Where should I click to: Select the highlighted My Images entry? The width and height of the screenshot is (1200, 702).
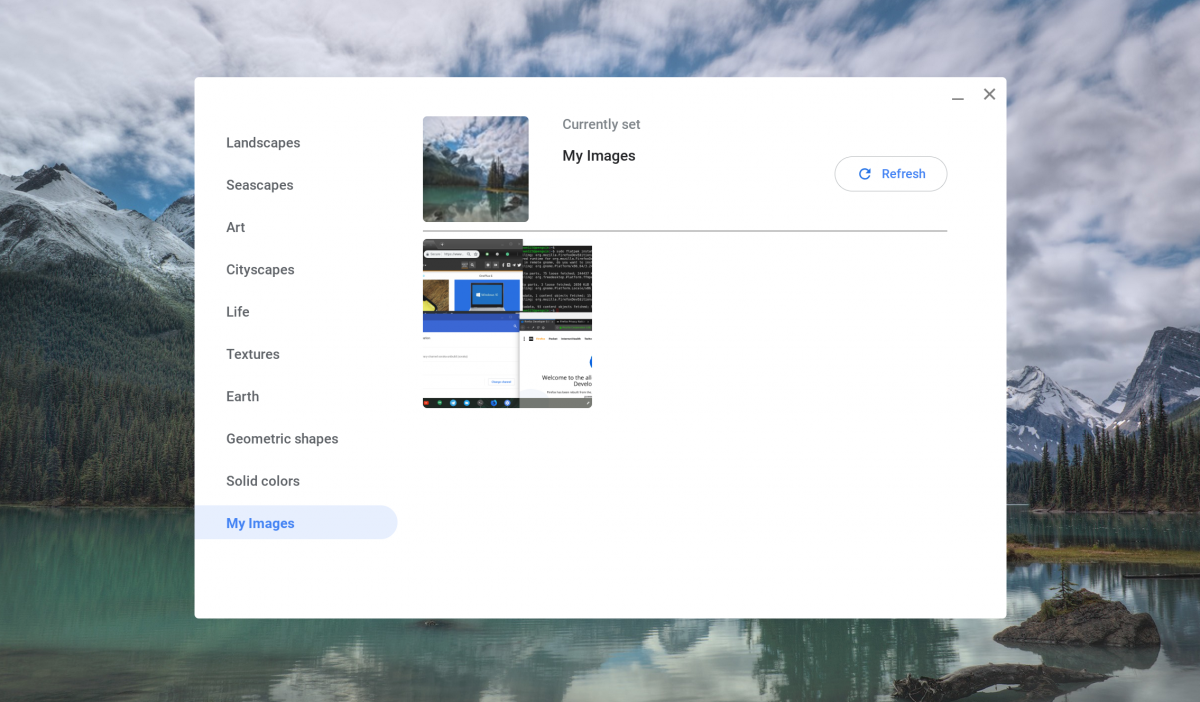point(260,522)
